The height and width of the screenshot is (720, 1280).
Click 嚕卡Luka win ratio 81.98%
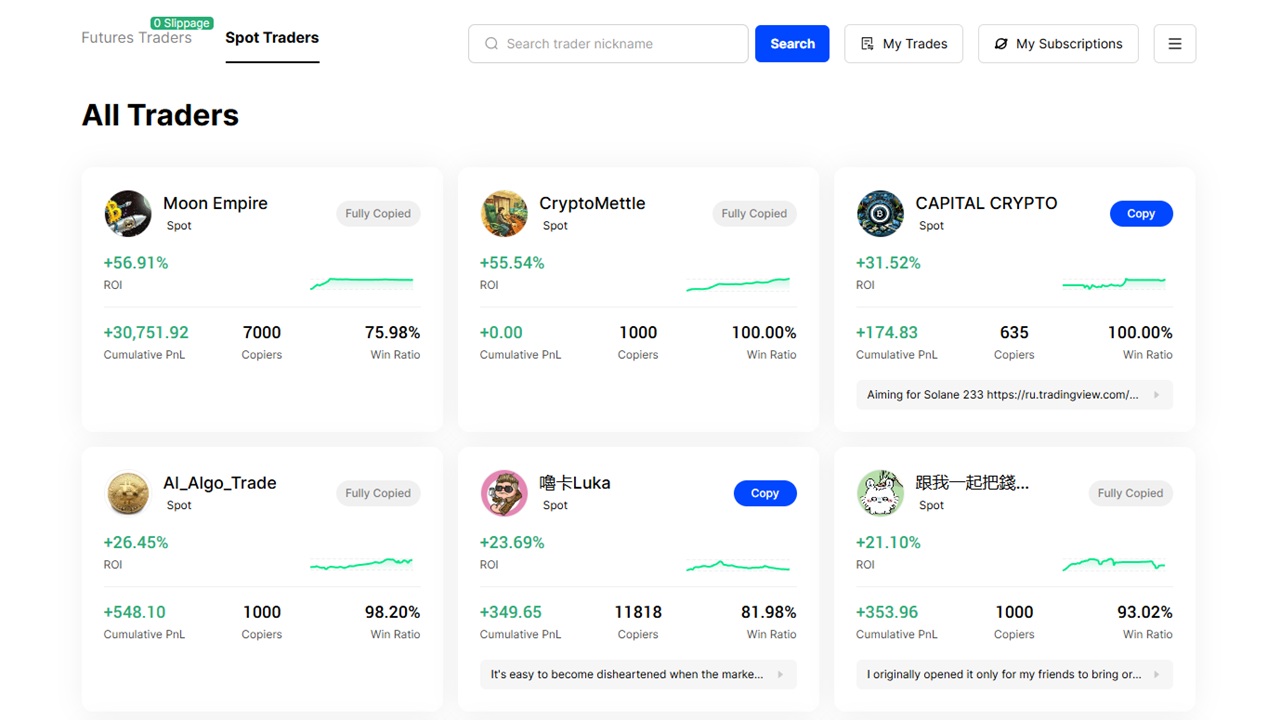(x=769, y=613)
